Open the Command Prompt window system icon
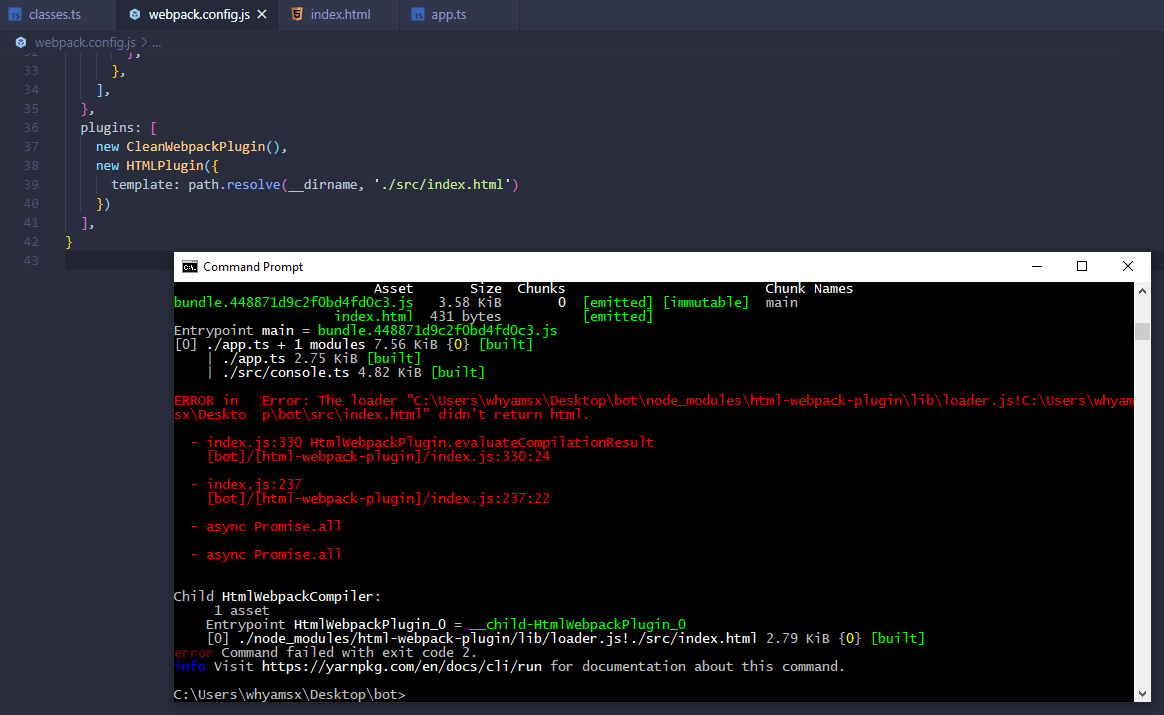This screenshot has height=715, width=1164. [x=189, y=267]
